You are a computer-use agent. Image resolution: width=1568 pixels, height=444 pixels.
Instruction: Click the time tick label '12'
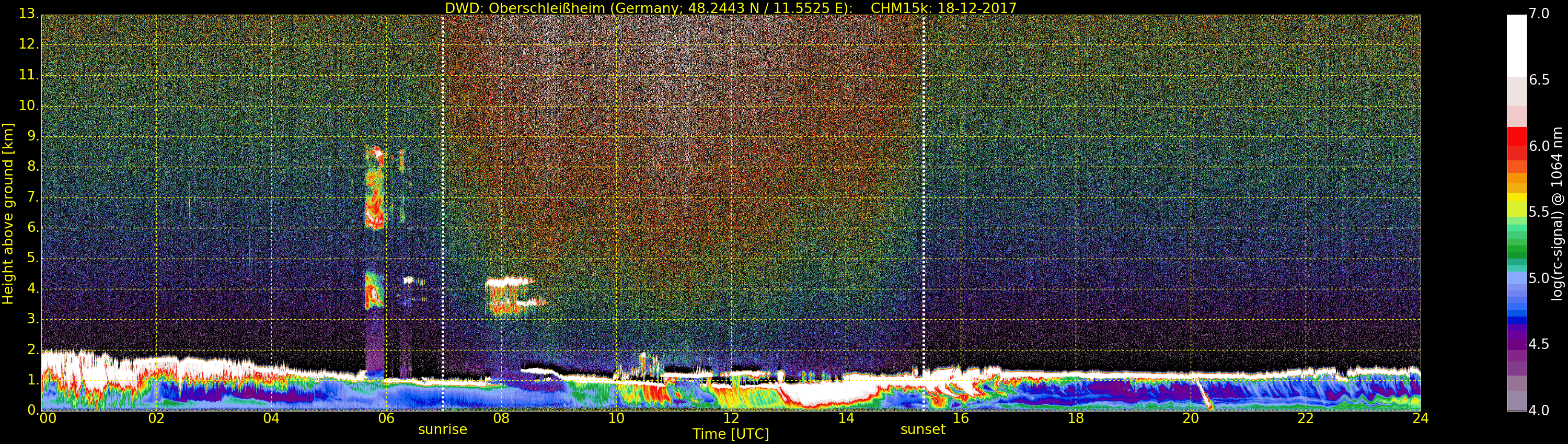click(731, 418)
